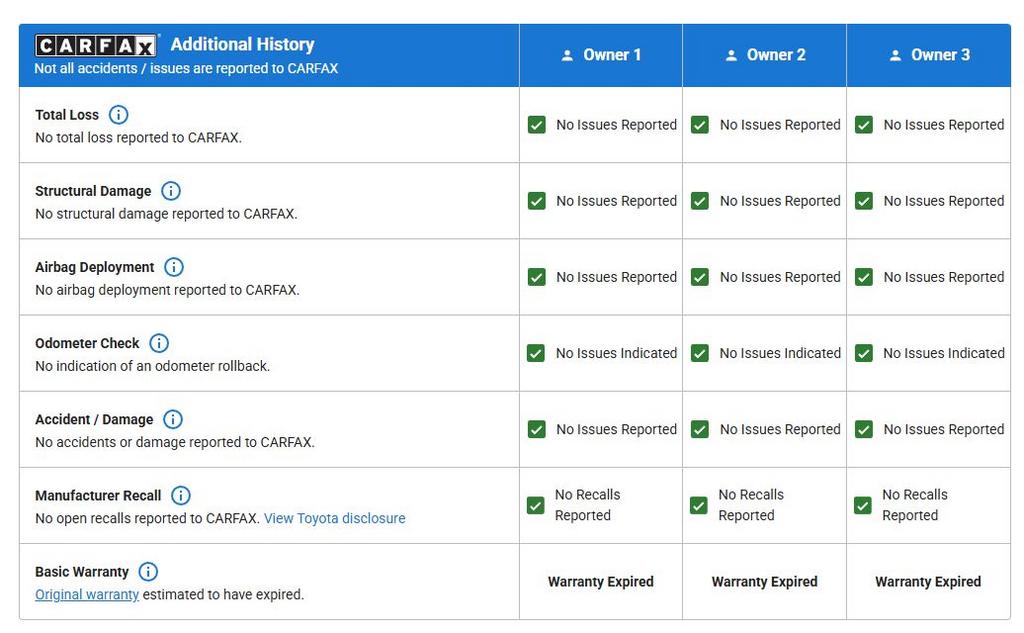The height and width of the screenshot is (633, 1024).
Task: Click the Additional History heading text
Action: [242, 45]
